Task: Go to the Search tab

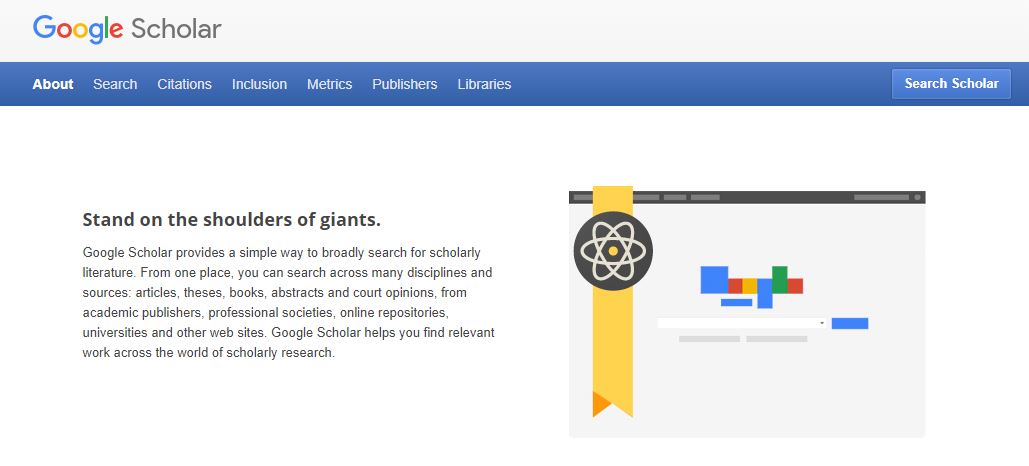Action: click(115, 84)
